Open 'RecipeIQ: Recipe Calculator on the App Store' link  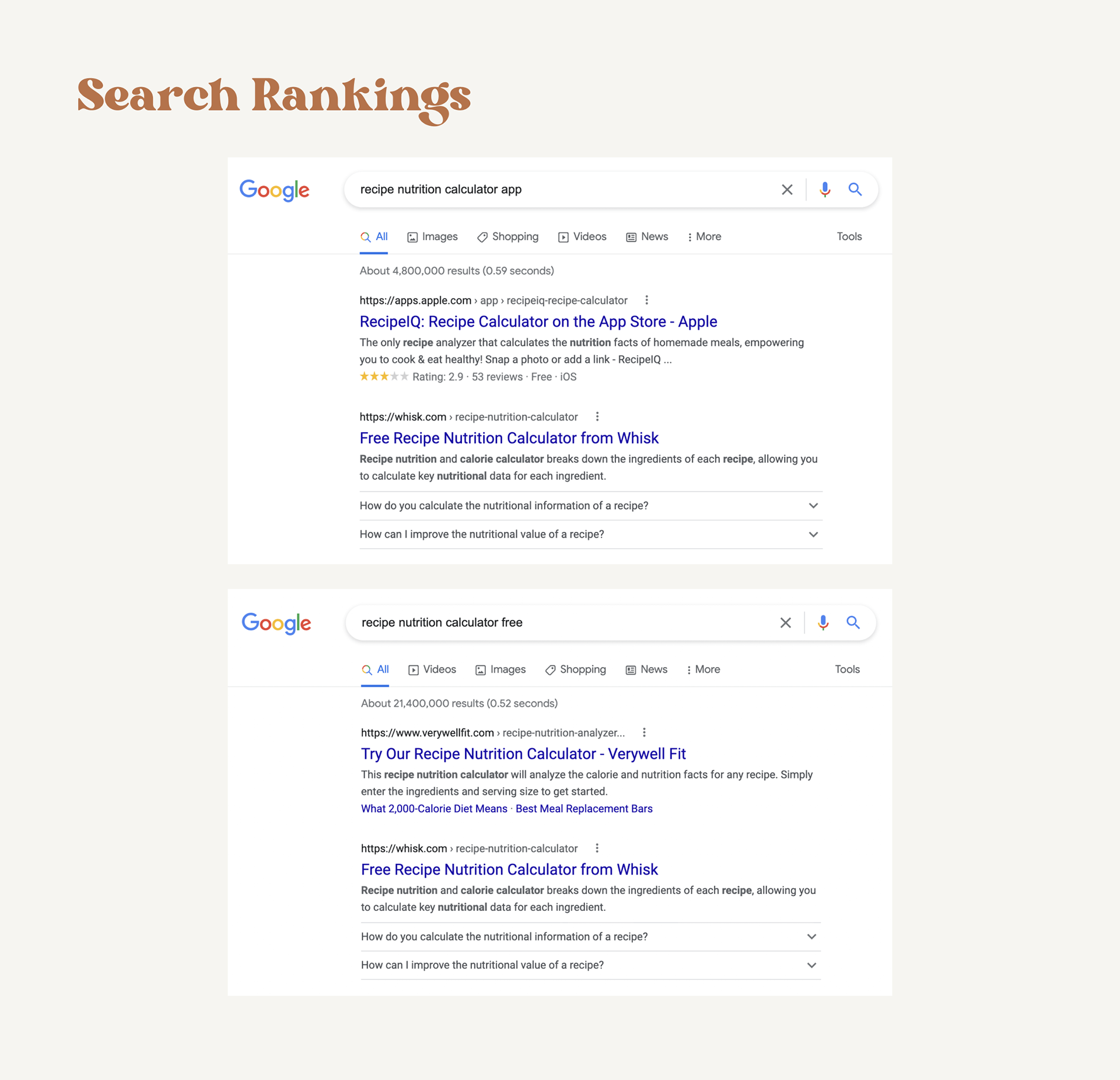point(538,322)
